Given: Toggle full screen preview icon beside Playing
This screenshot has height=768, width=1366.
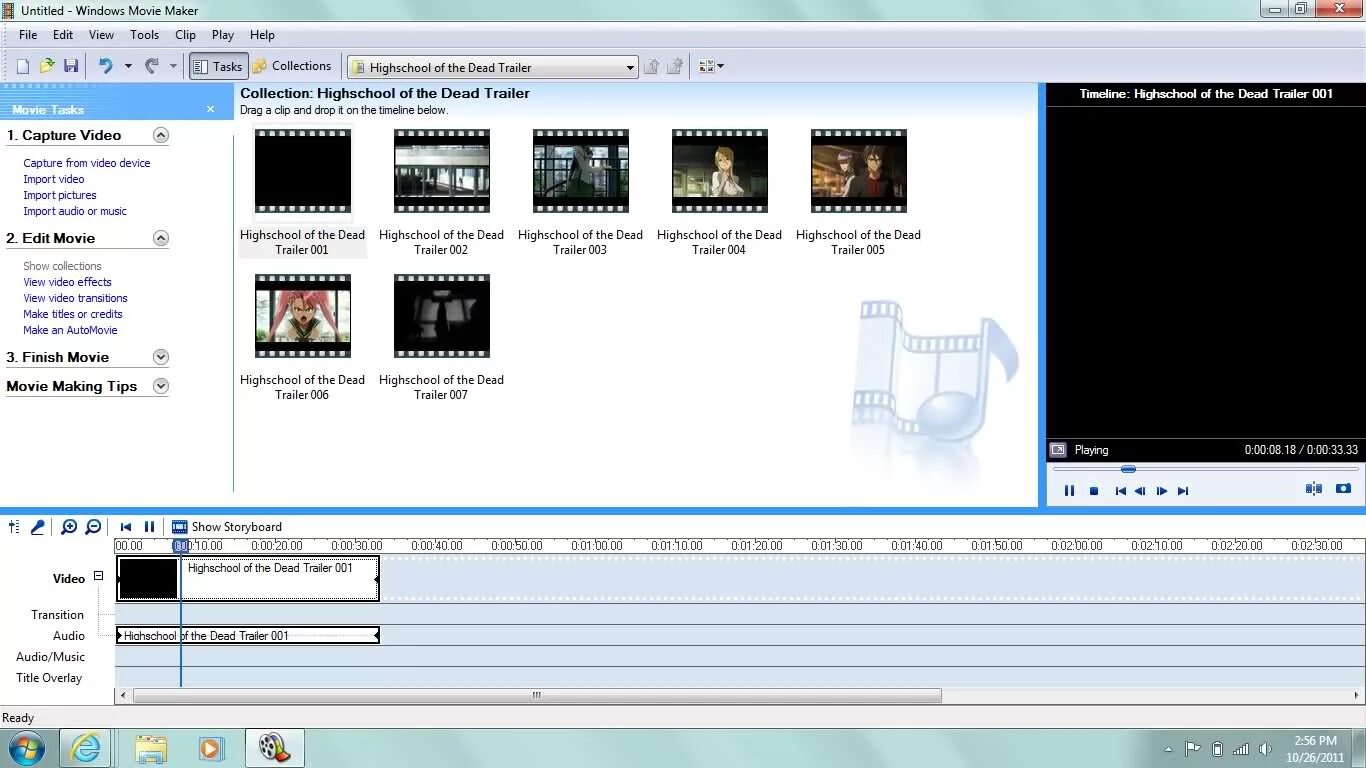Looking at the screenshot, I should tap(1057, 450).
